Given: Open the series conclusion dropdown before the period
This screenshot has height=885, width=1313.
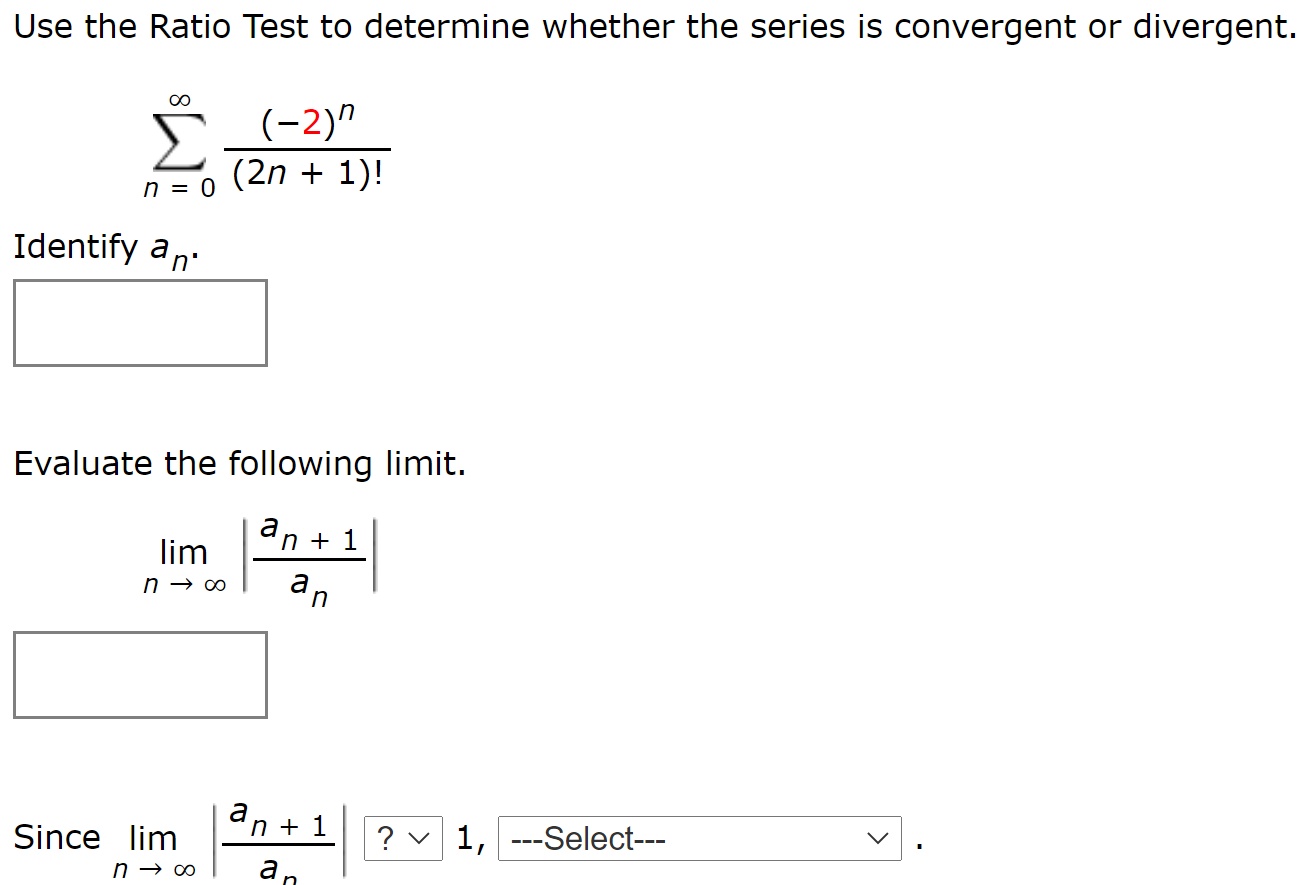Looking at the screenshot, I should [700, 838].
